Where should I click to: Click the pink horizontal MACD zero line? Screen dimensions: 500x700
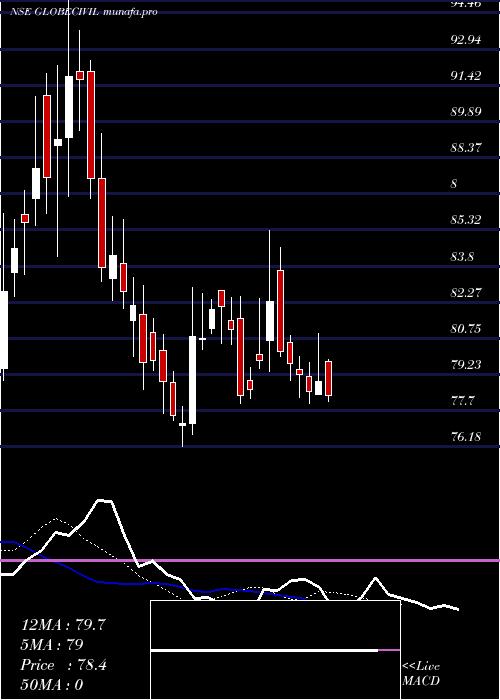(x=250, y=560)
